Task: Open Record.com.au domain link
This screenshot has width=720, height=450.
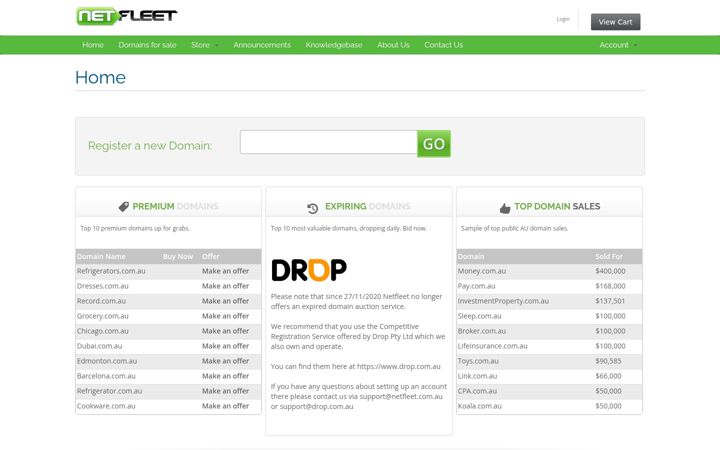Action: point(101,301)
